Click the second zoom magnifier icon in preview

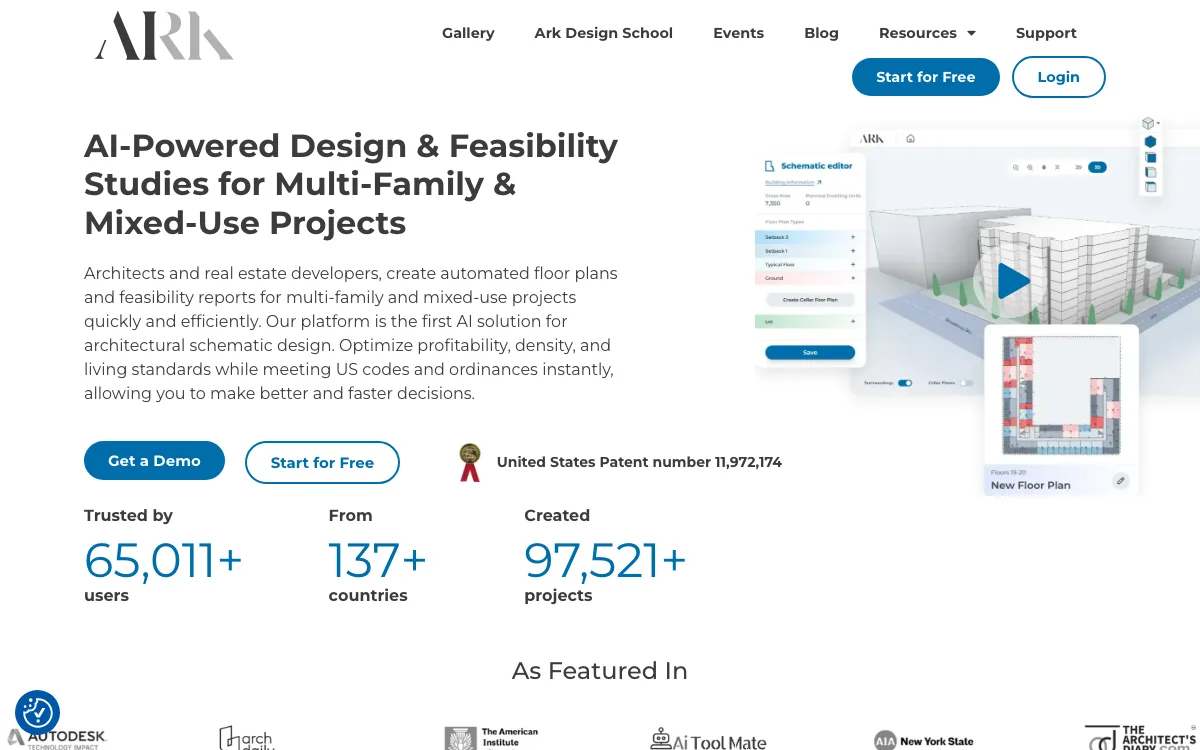coord(1030,167)
